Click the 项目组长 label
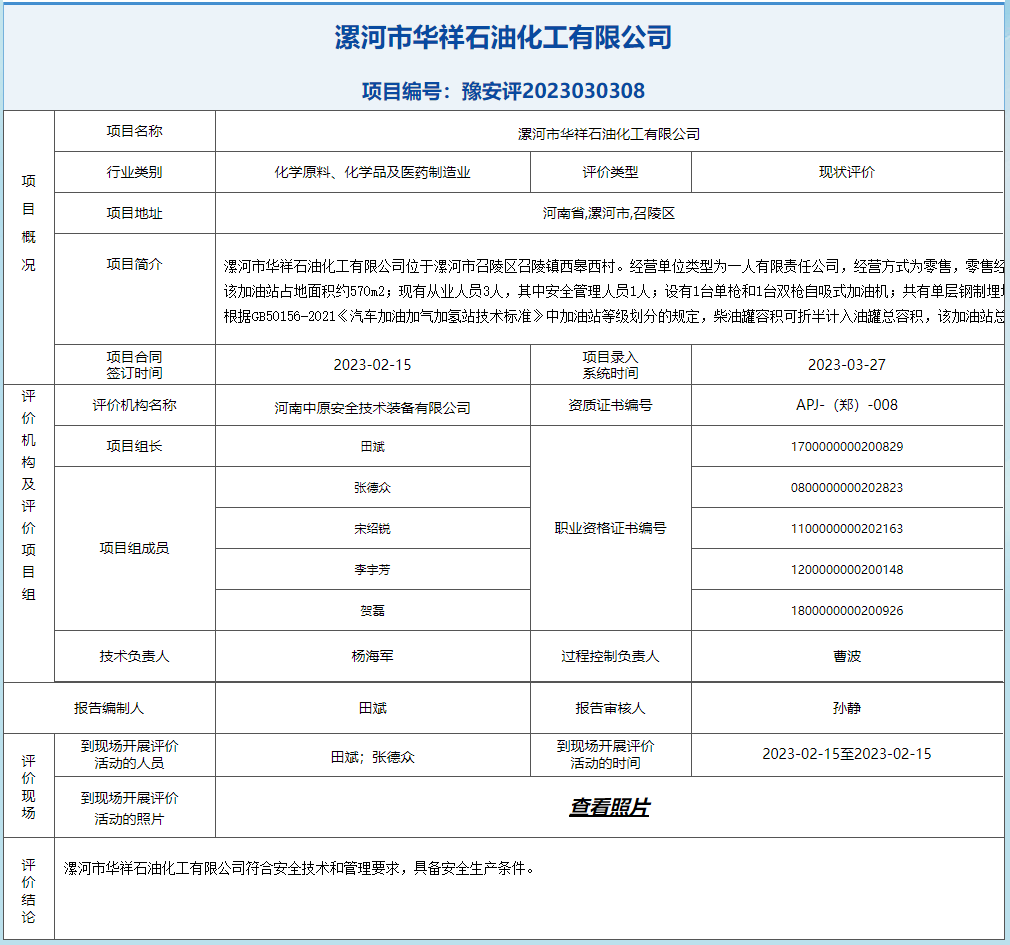 (135, 446)
